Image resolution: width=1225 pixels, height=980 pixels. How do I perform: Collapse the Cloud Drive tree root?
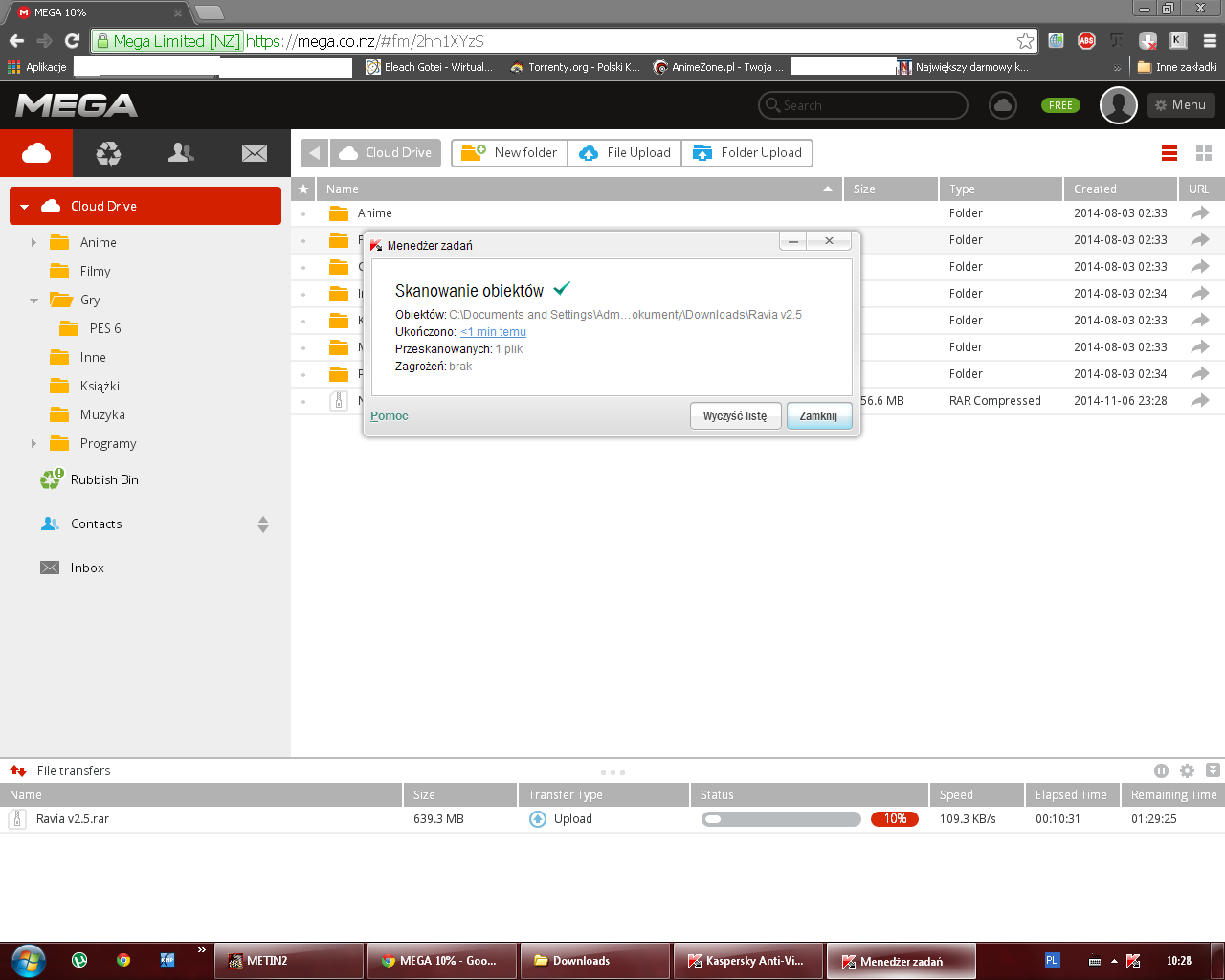pyautogui.click(x=24, y=207)
